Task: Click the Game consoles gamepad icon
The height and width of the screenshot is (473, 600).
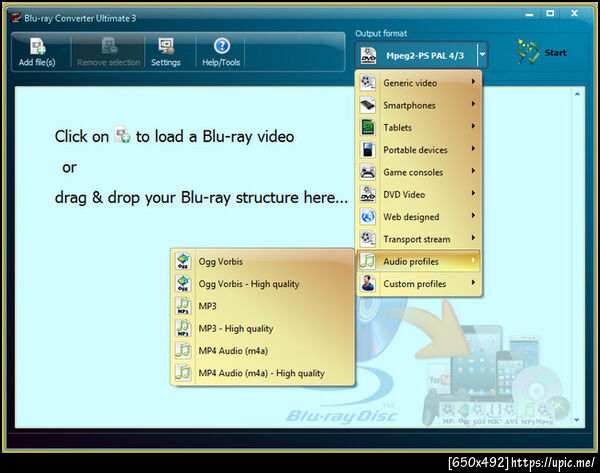Action: (368, 172)
